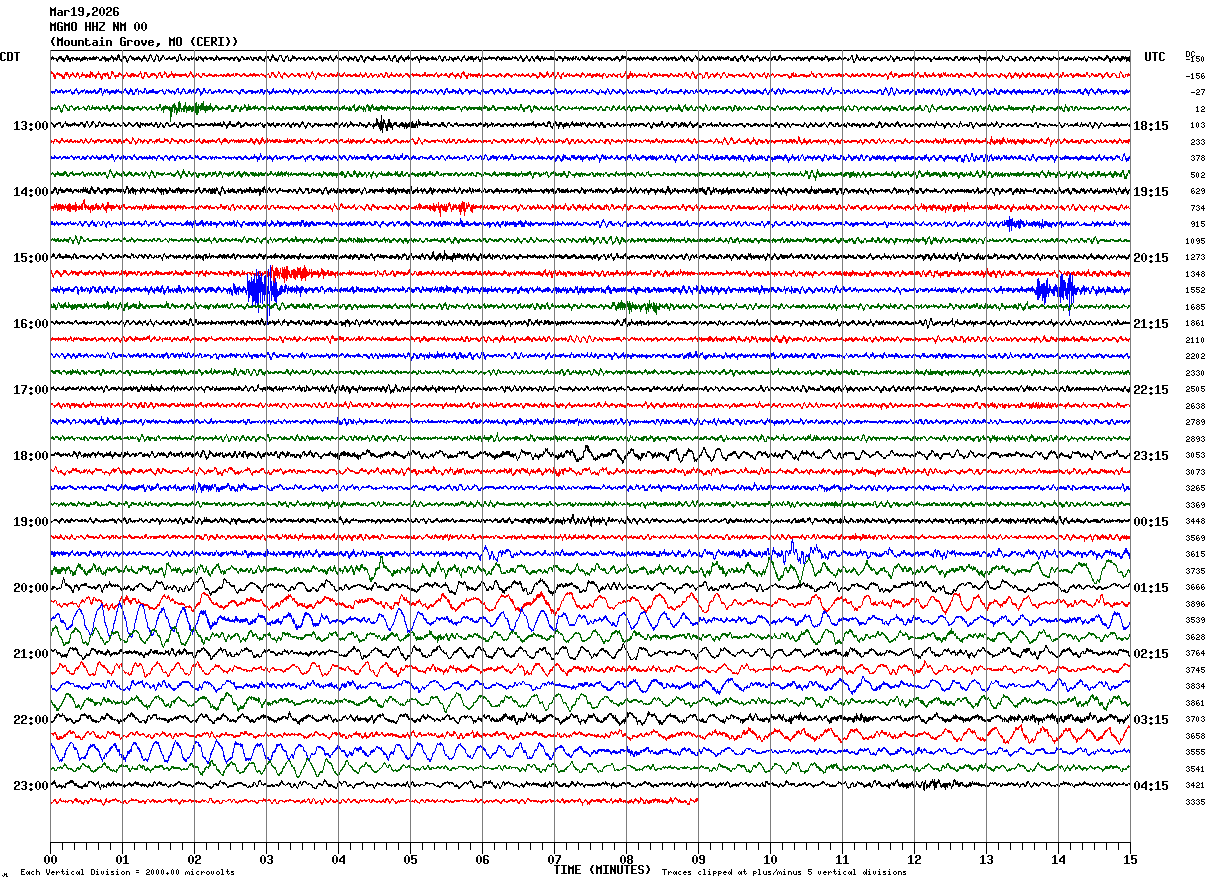Select the 00:15 UTC time label
Screen dimensions: 1210x886
(x=1150, y=522)
